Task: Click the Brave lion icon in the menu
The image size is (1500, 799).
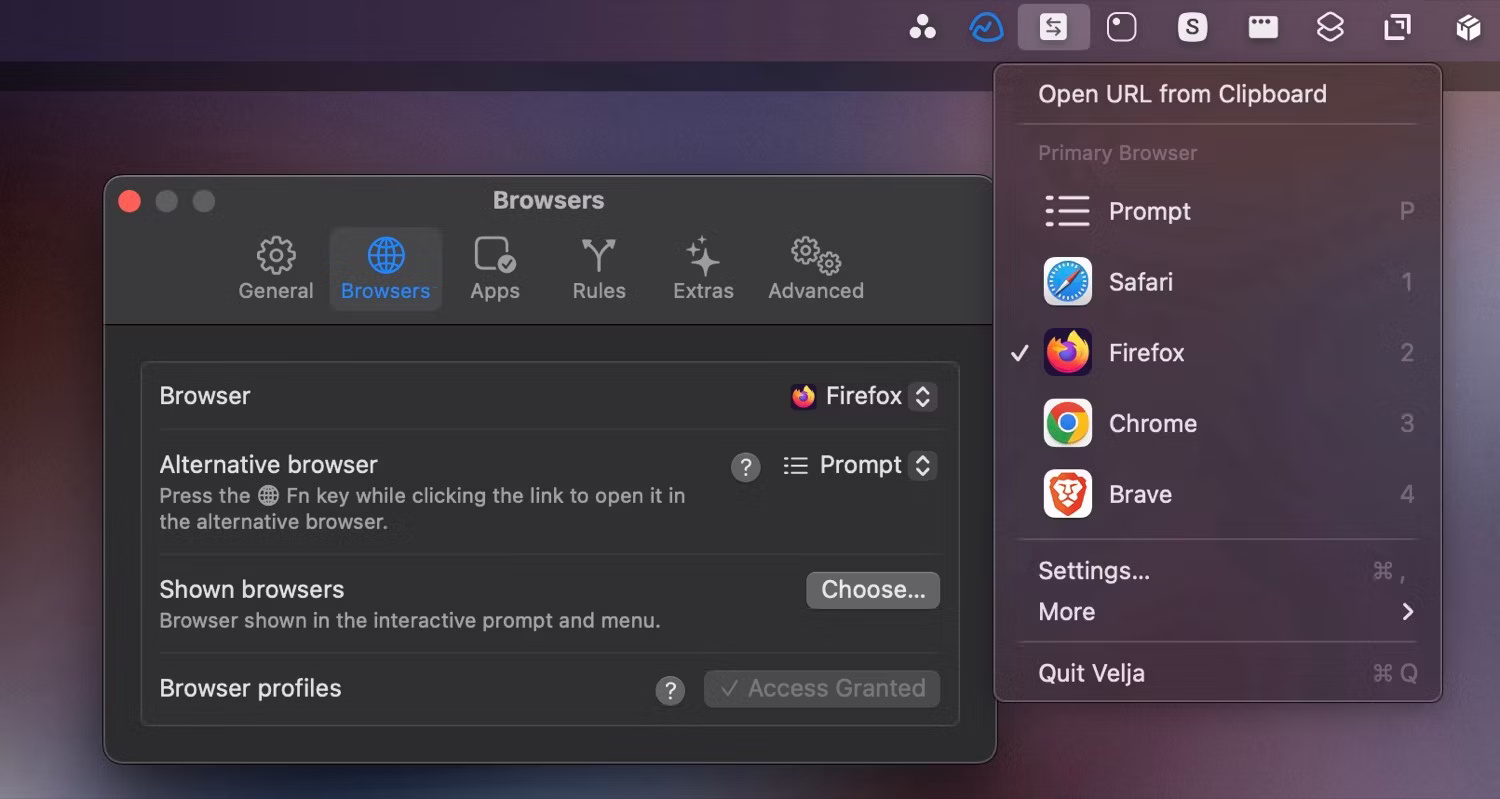Action: coord(1067,493)
